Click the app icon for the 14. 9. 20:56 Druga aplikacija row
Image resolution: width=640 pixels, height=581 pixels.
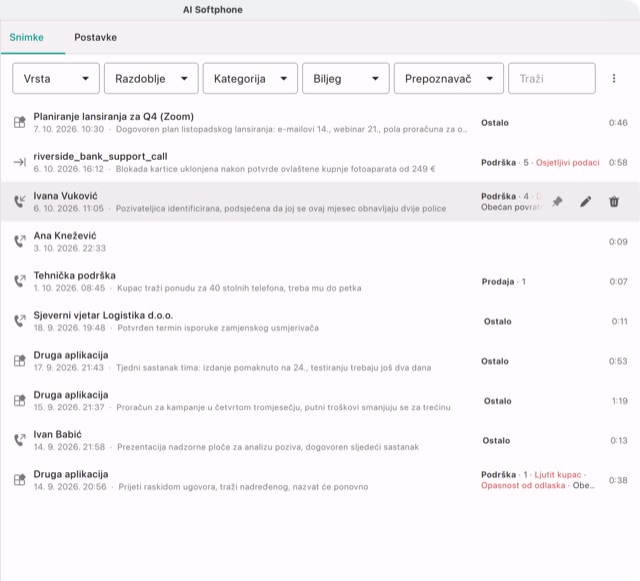click(x=20, y=480)
